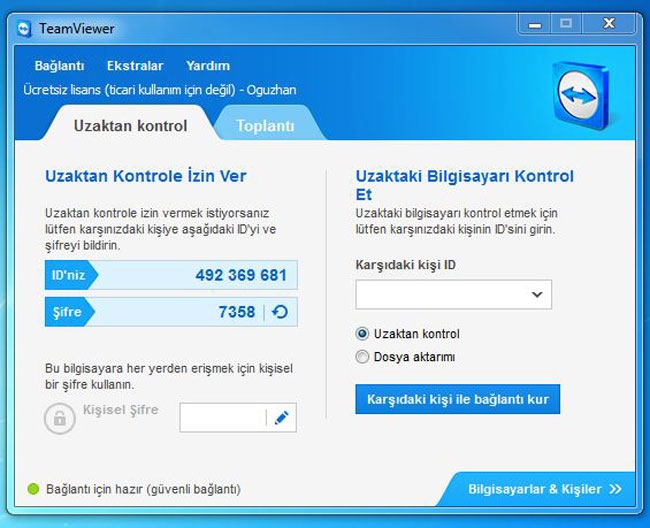Maximize the TeamViewer window

566,24
